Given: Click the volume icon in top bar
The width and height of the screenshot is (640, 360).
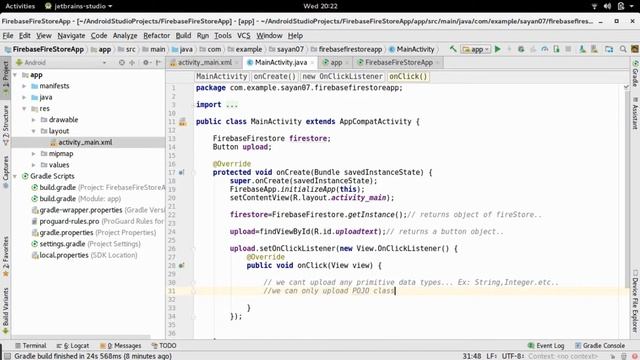Looking at the screenshot, I should point(607,6).
